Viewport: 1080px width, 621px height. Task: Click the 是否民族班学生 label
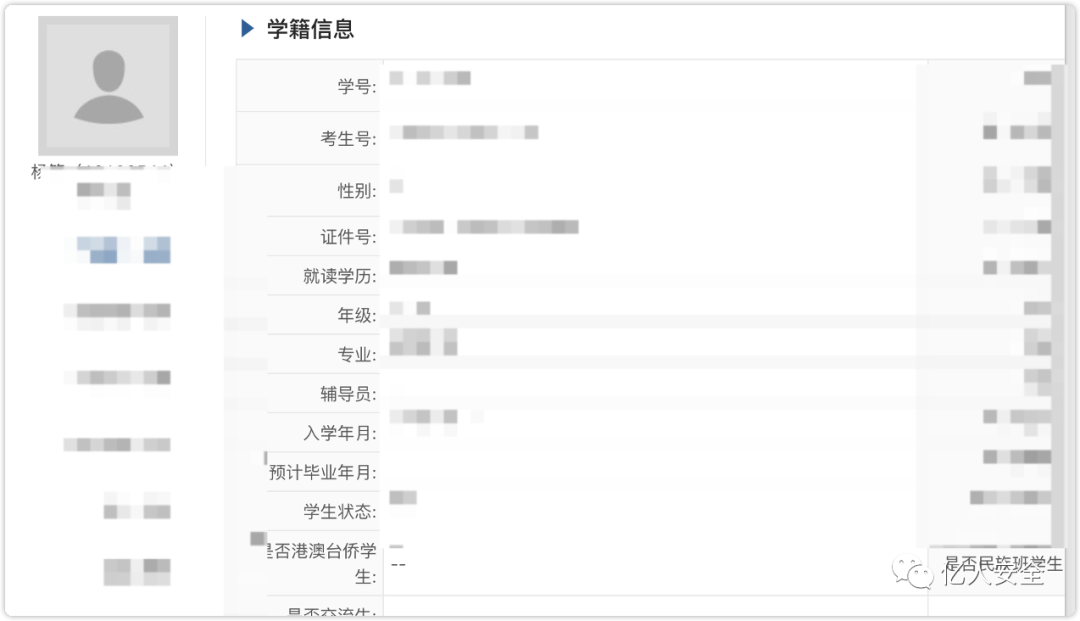click(x=1003, y=564)
